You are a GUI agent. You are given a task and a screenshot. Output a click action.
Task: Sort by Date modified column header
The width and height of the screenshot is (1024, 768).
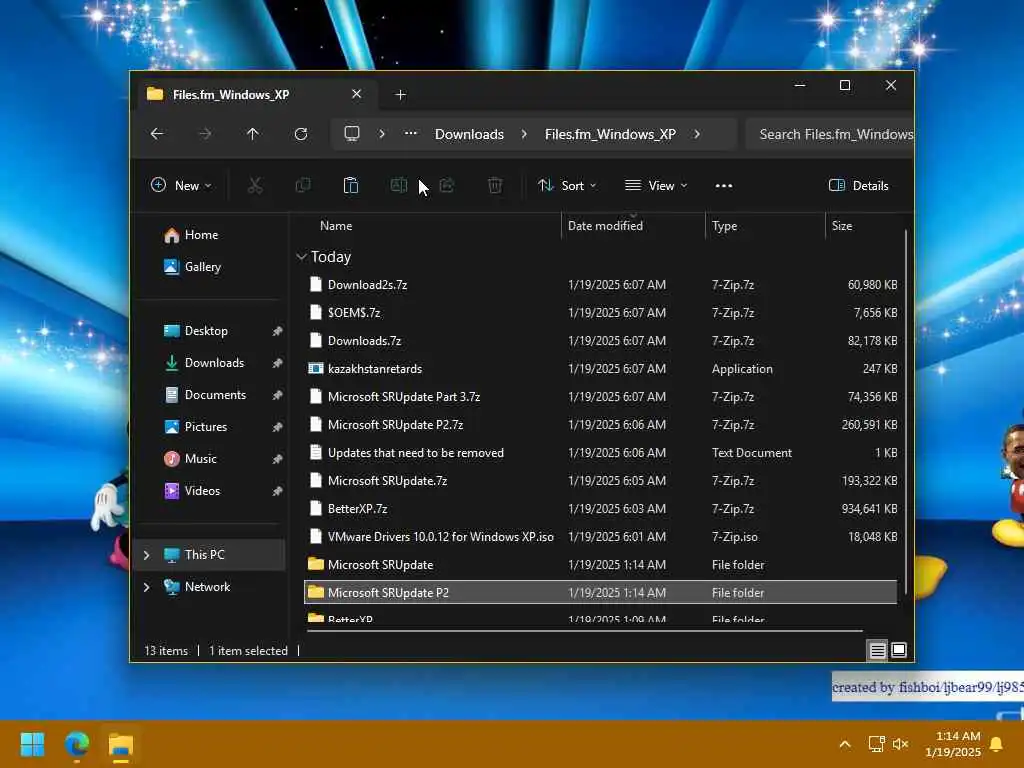pyautogui.click(x=605, y=226)
